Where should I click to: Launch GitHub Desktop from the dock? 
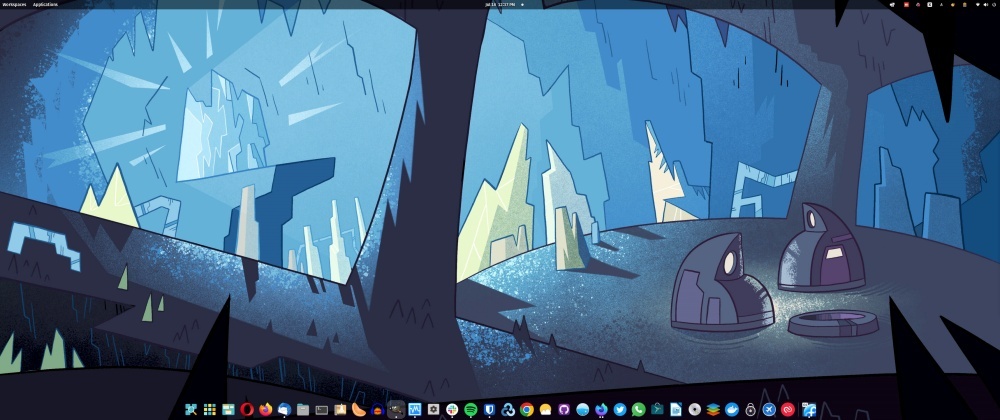[x=564, y=409]
